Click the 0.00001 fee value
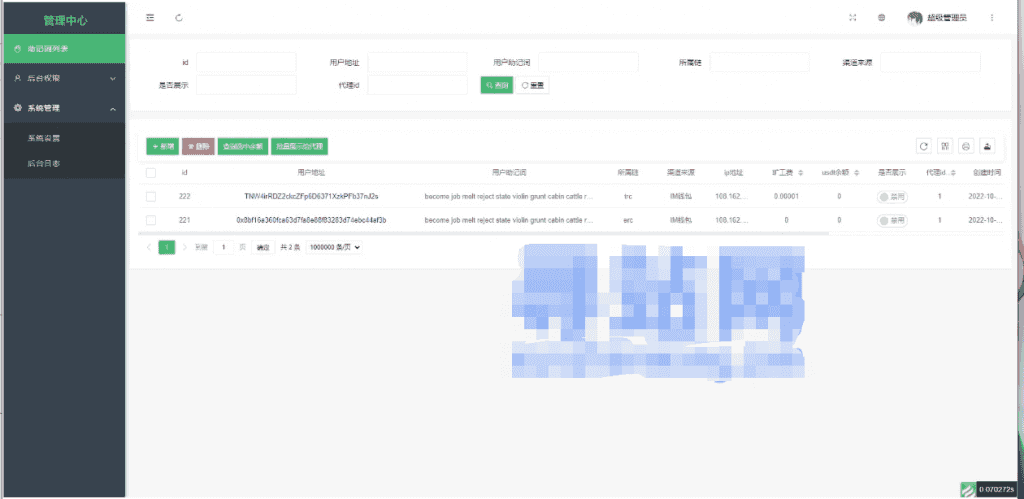 click(x=786, y=196)
